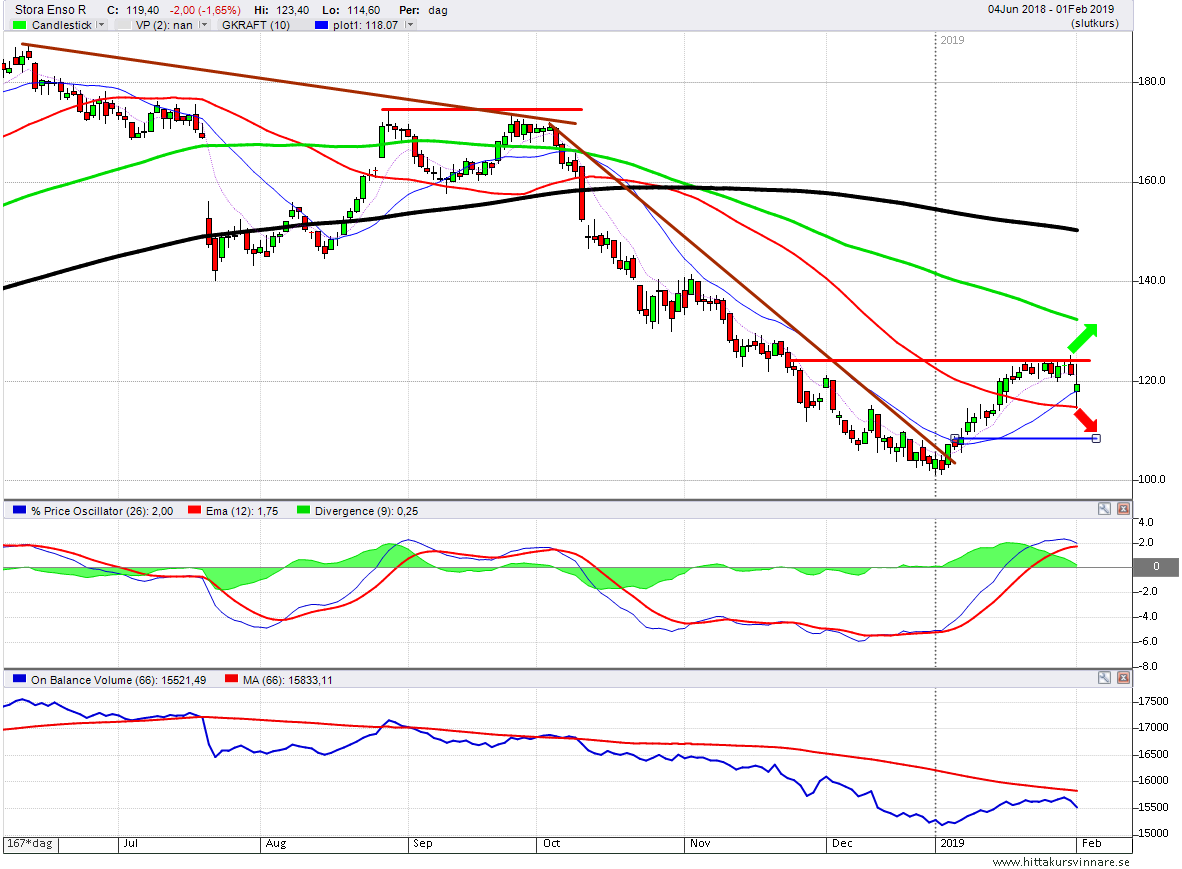Click the Stora Enso R stock title
The height and width of the screenshot is (869, 1182).
(x=51, y=10)
